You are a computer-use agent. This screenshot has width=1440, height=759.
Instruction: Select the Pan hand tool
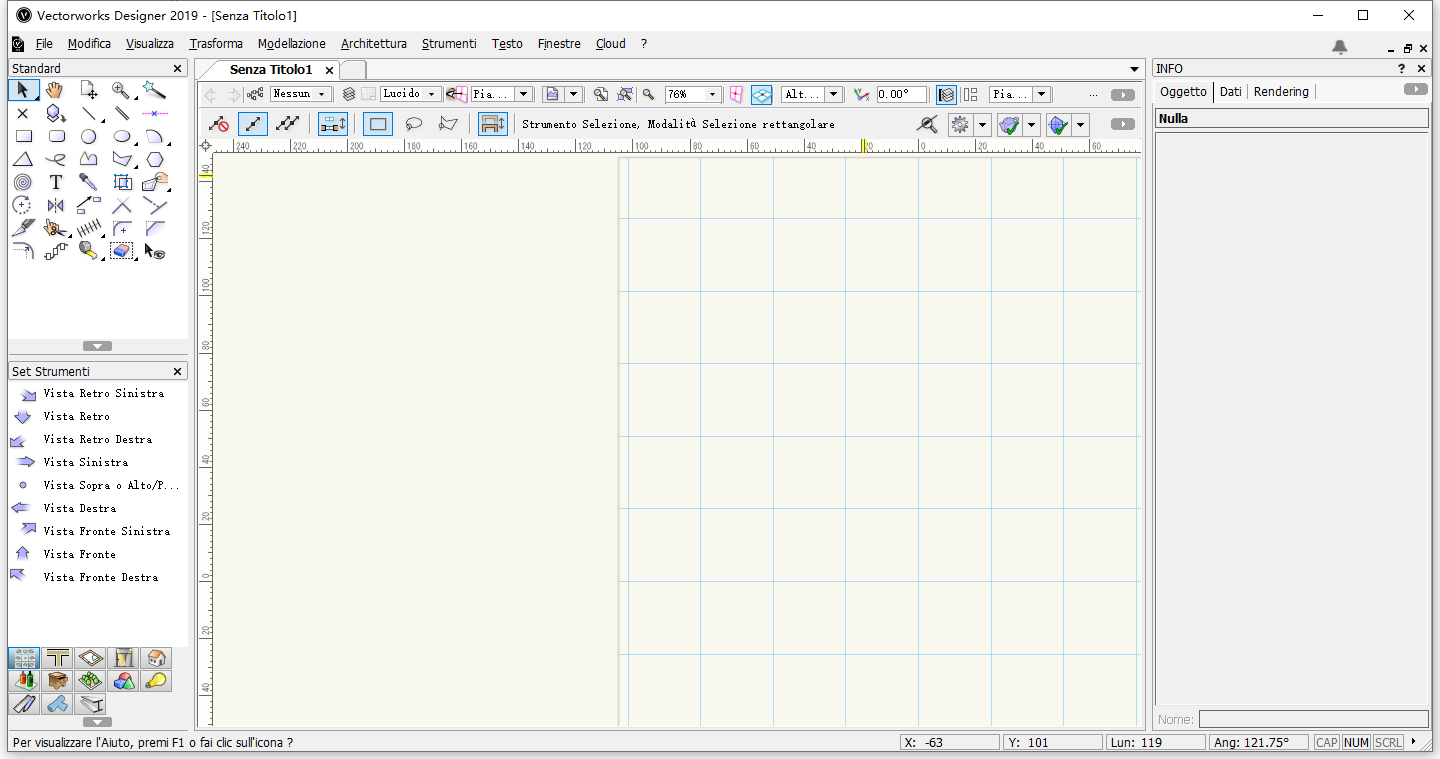pyautogui.click(x=56, y=91)
